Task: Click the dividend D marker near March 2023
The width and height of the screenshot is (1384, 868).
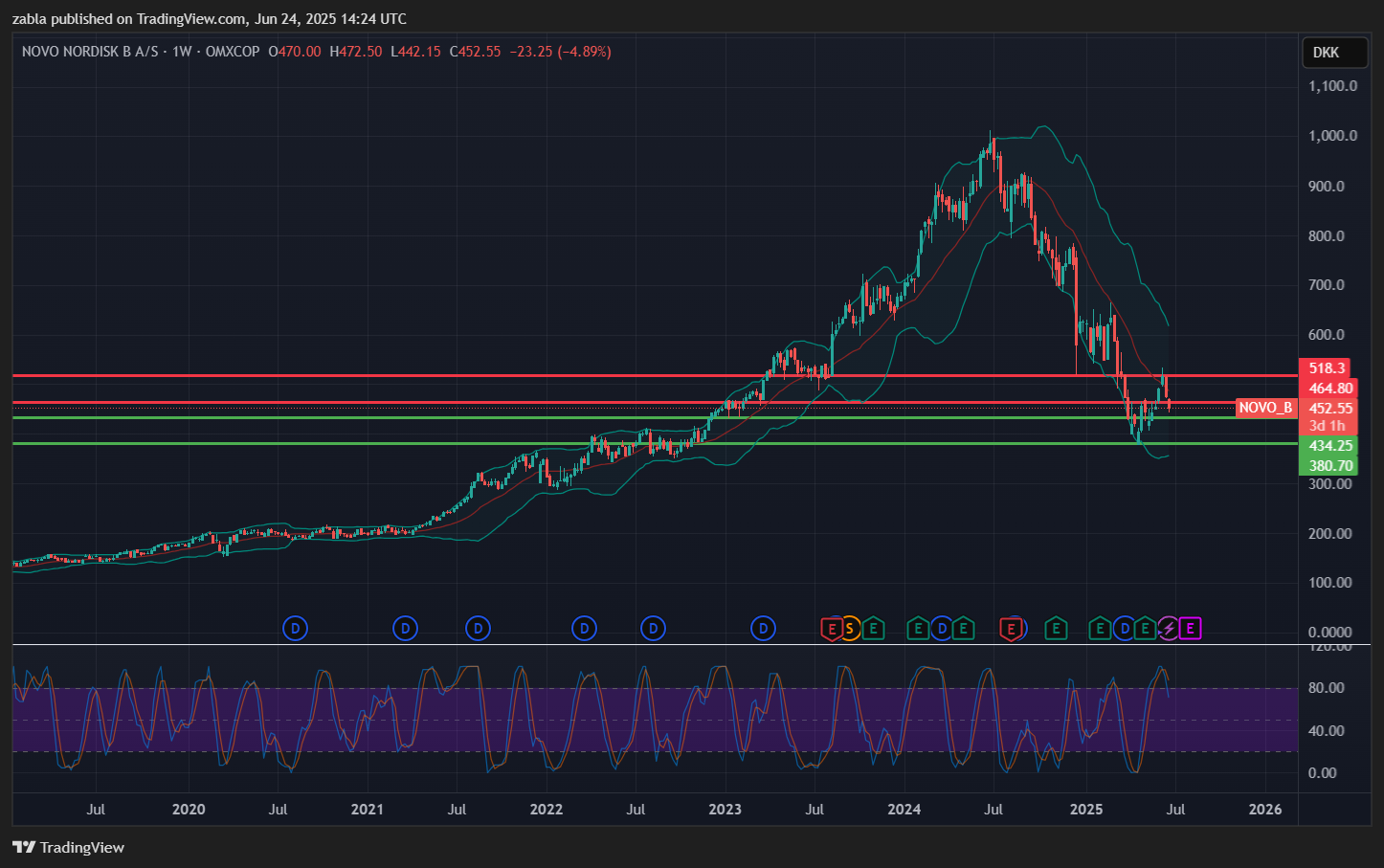Action: coord(763,629)
